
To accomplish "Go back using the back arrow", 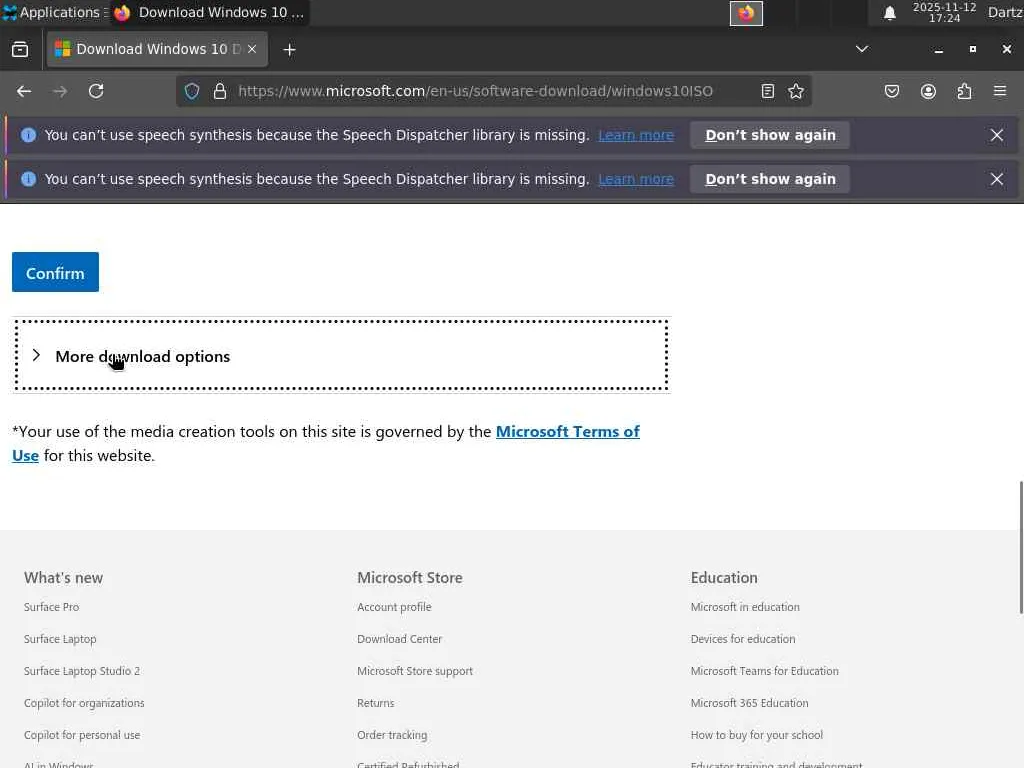I will pos(24,91).
